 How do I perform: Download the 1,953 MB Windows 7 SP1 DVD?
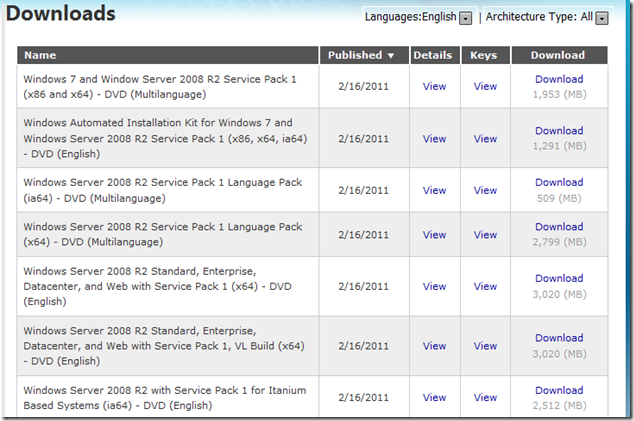(559, 79)
